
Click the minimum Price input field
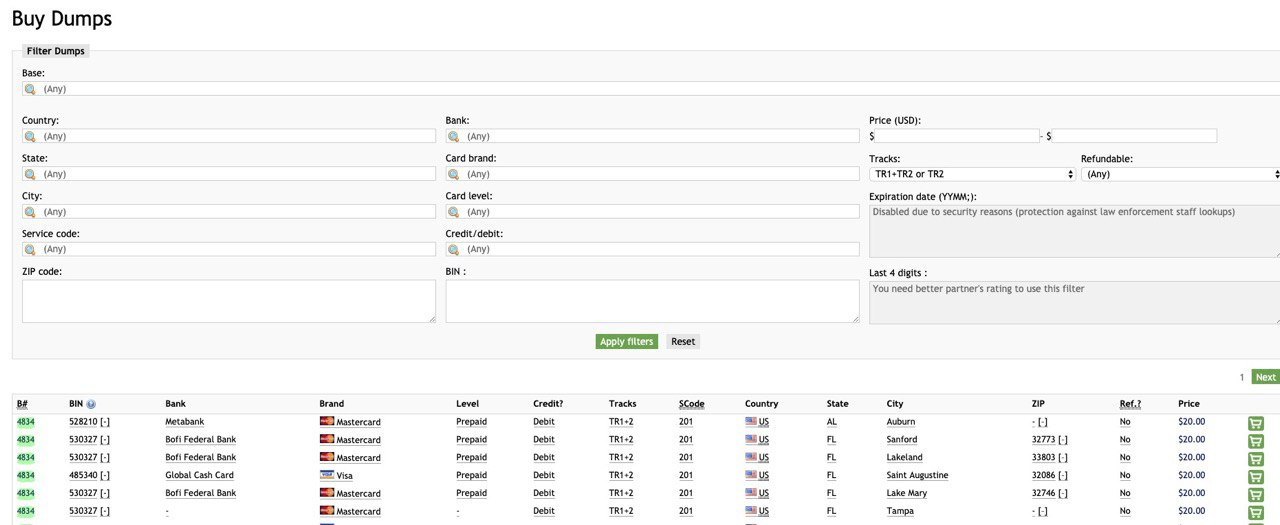point(958,136)
